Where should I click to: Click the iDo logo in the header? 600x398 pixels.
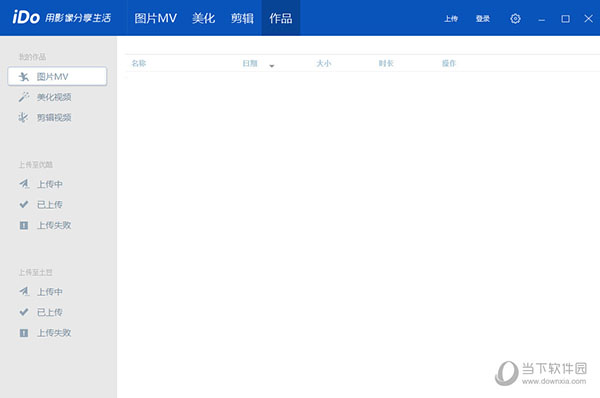(26, 18)
